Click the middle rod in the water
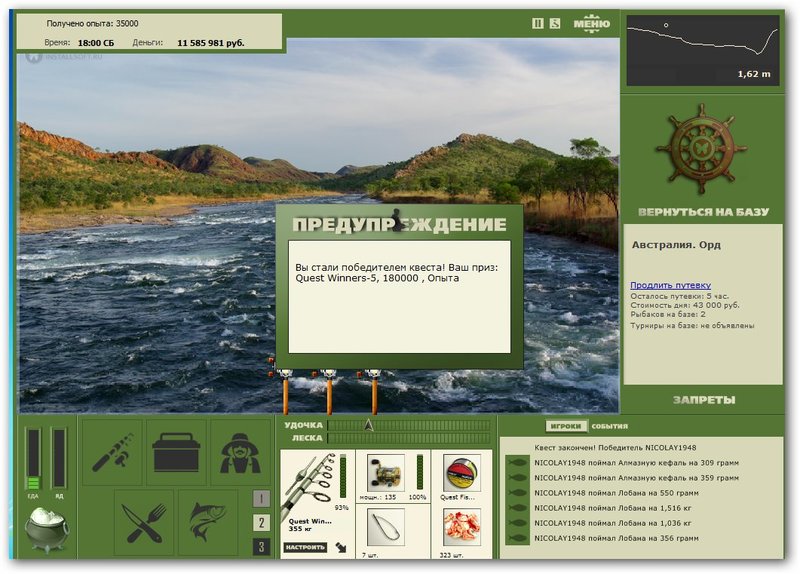Image resolution: width=800 pixels, height=574 pixels. click(330, 391)
